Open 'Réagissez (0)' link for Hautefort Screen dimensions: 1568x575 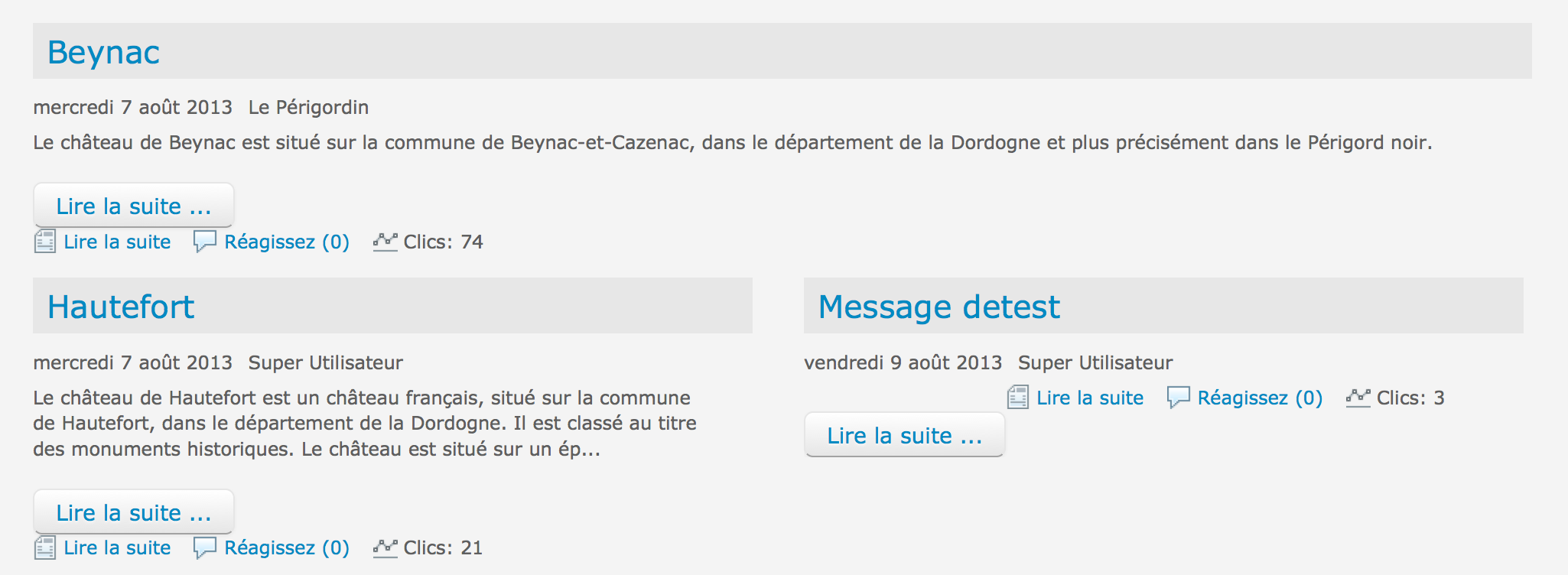(x=287, y=547)
